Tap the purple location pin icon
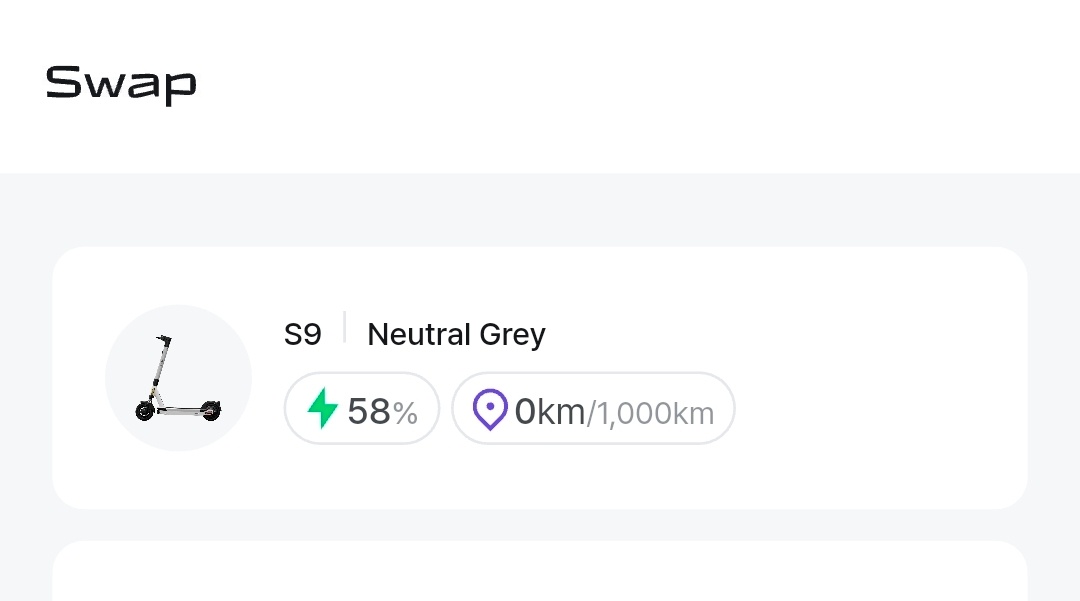 click(x=490, y=410)
